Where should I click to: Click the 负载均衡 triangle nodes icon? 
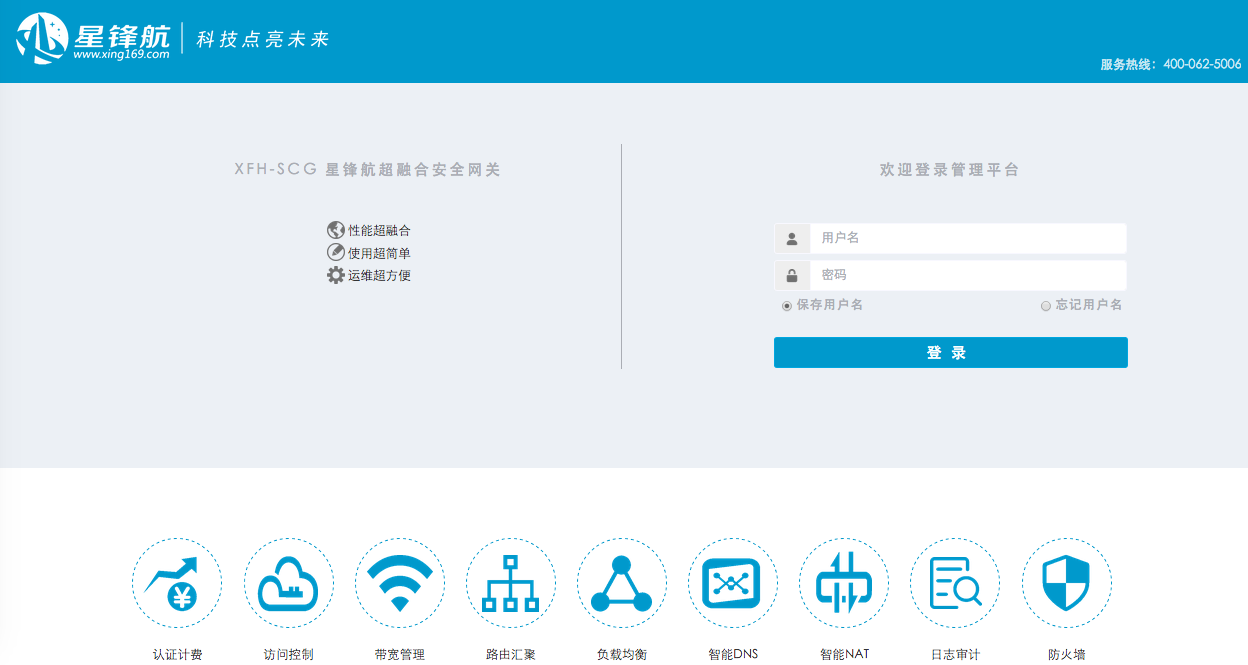tap(621, 583)
